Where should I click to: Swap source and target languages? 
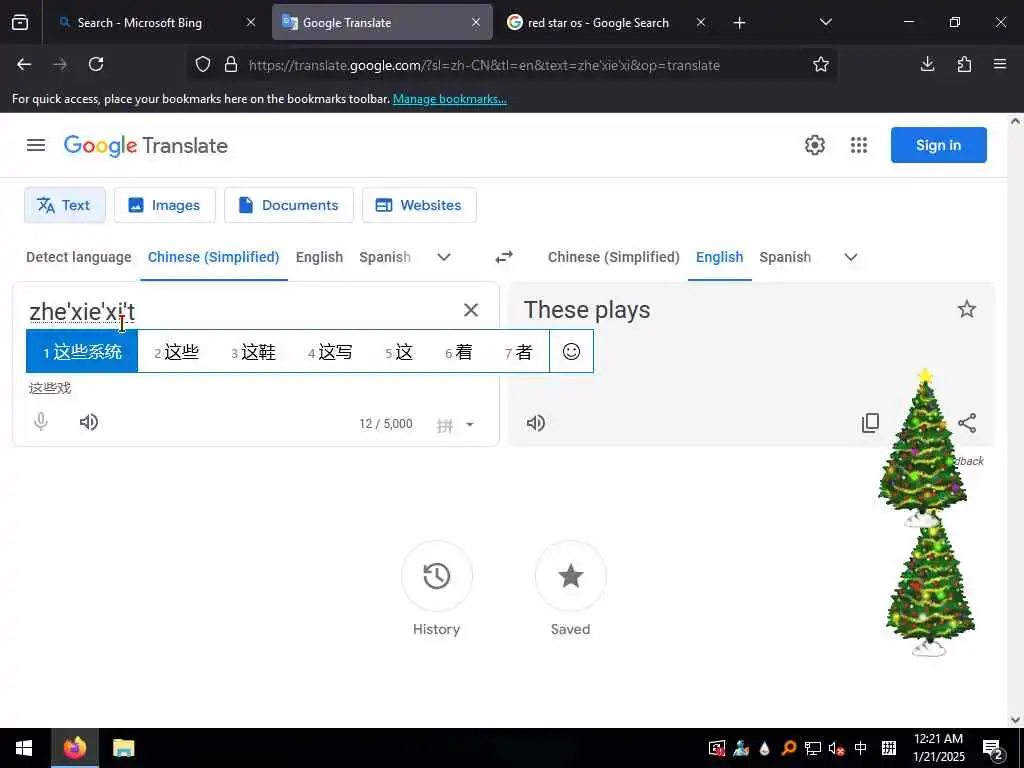pyautogui.click(x=504, y=257)
